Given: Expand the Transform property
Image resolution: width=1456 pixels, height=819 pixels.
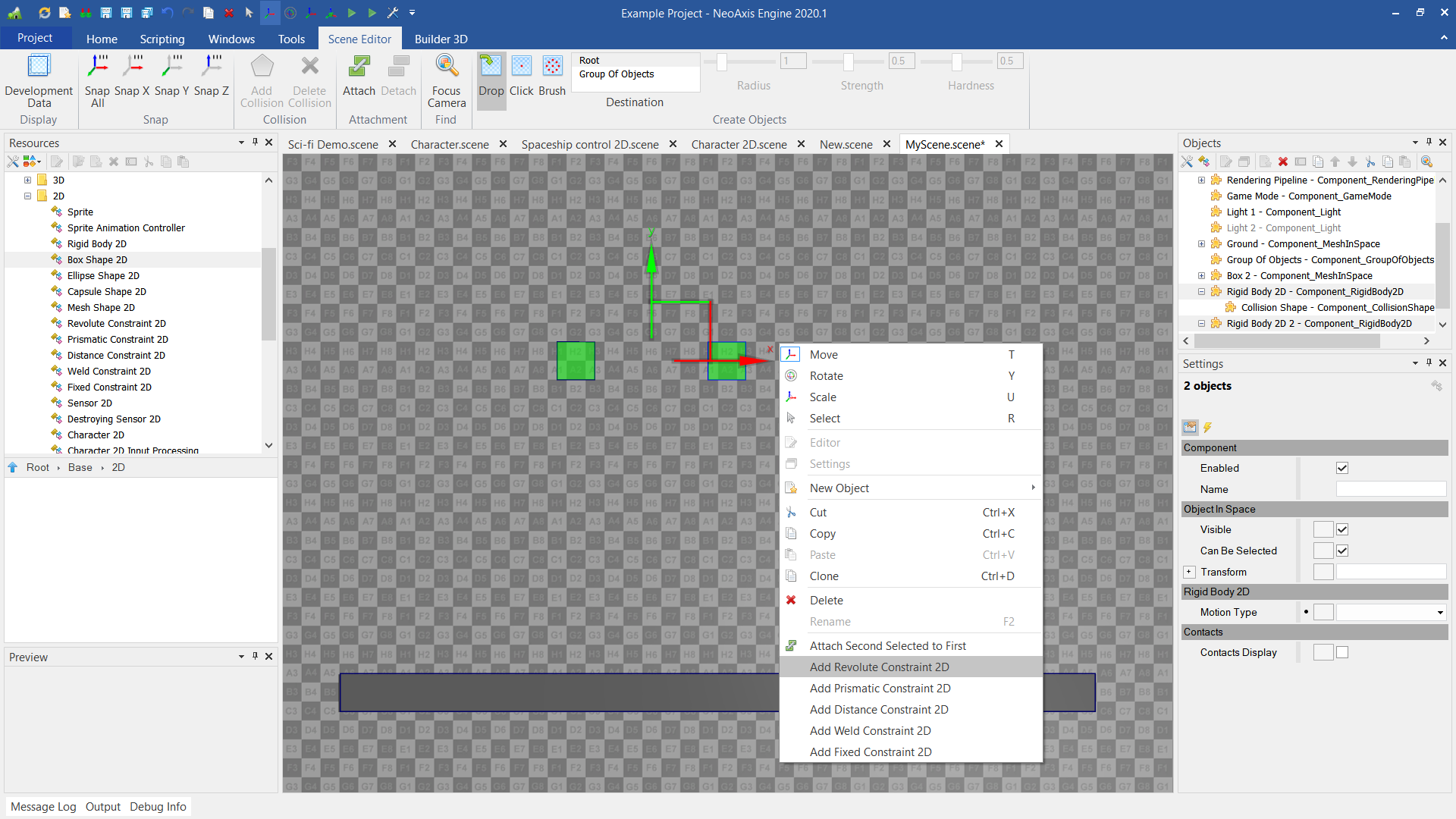Looking at the screenshot, I should [x=1189, y=573].
